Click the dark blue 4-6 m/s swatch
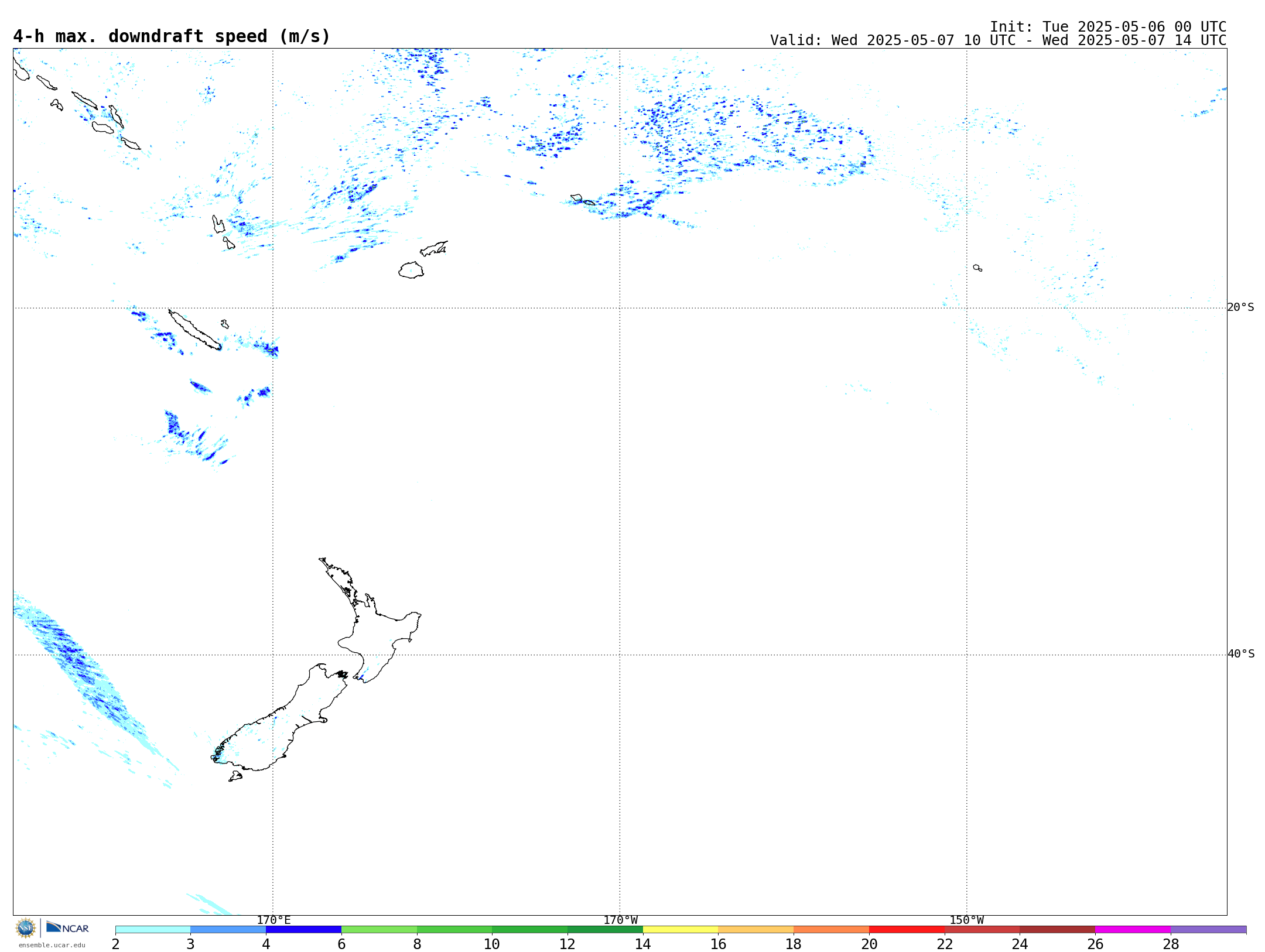 tap(303, 930)
